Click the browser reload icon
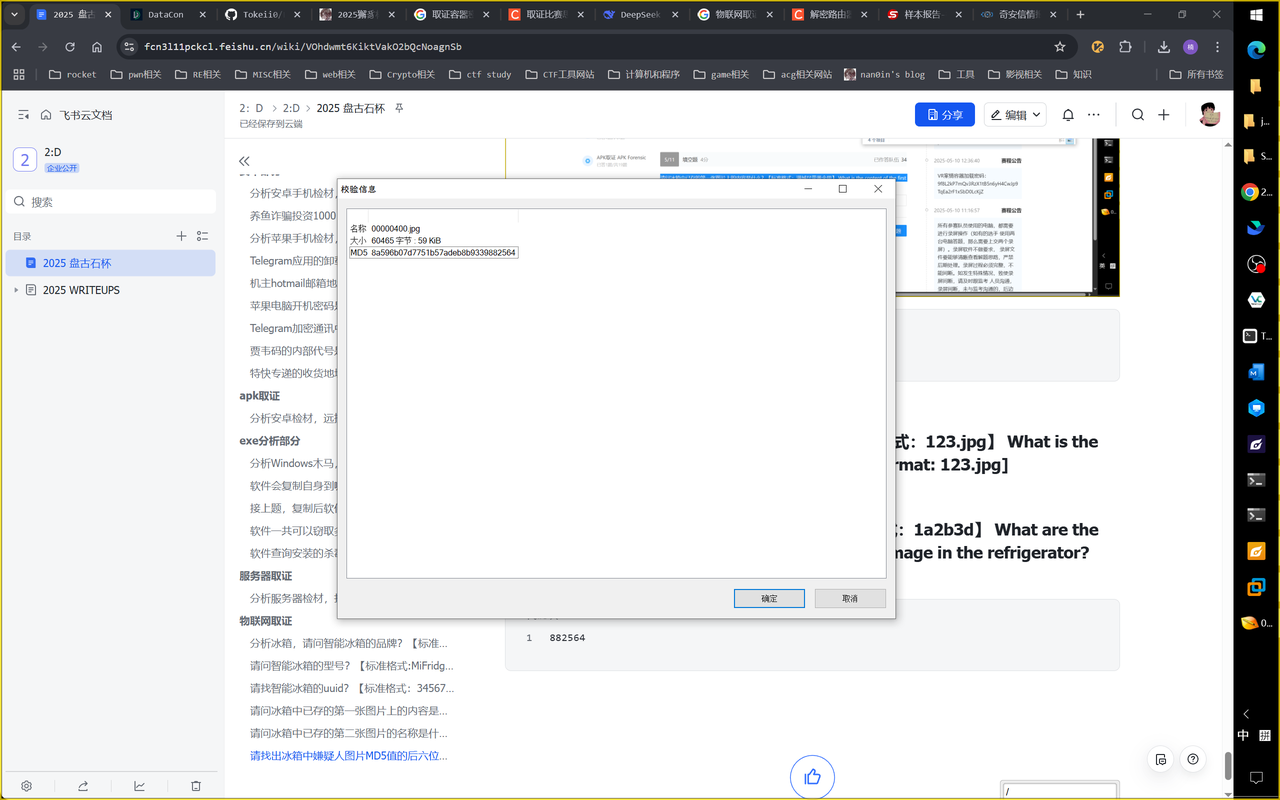1280x800 pixels. click(x=70, y=47)
